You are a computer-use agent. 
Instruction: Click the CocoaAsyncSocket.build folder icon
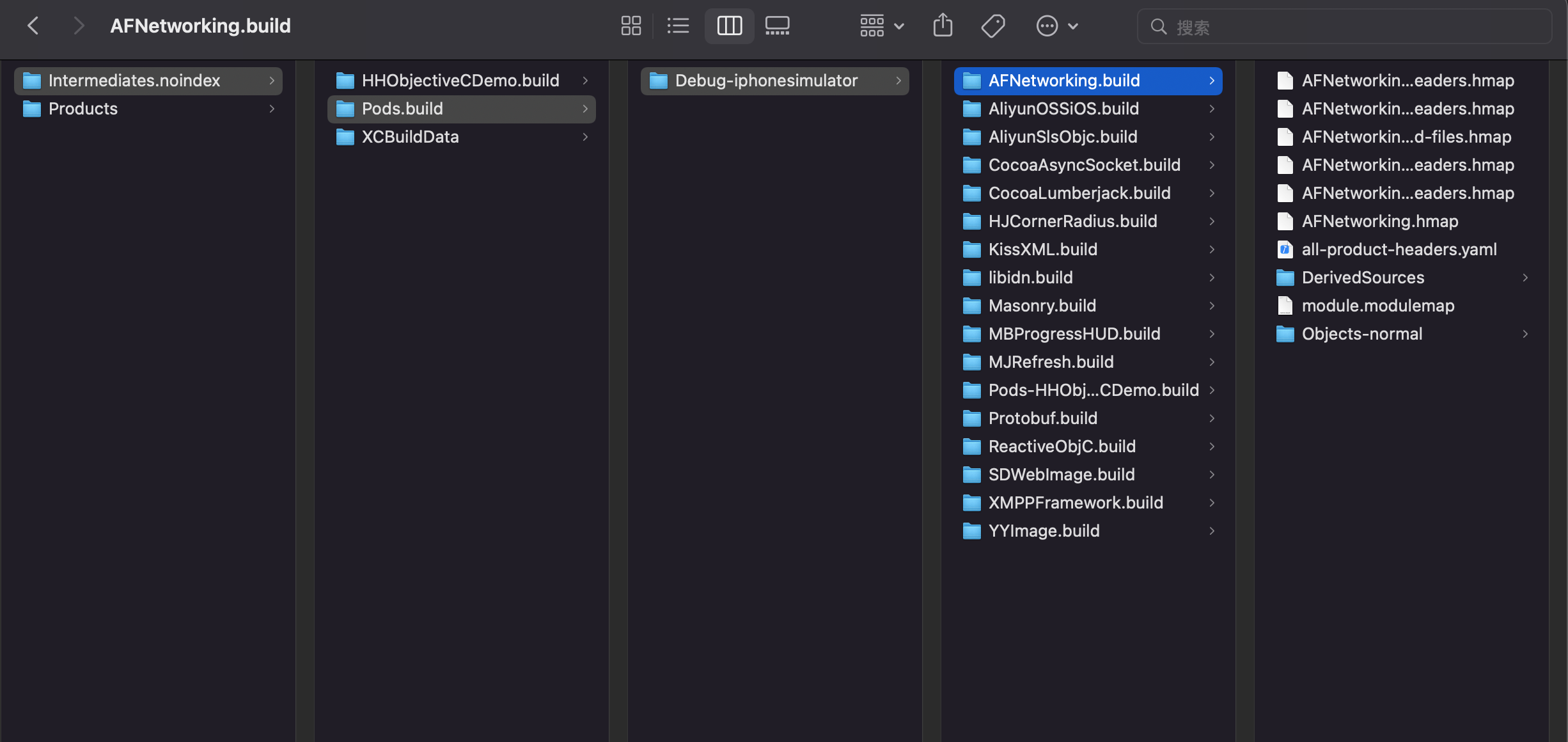coord(972,165)
